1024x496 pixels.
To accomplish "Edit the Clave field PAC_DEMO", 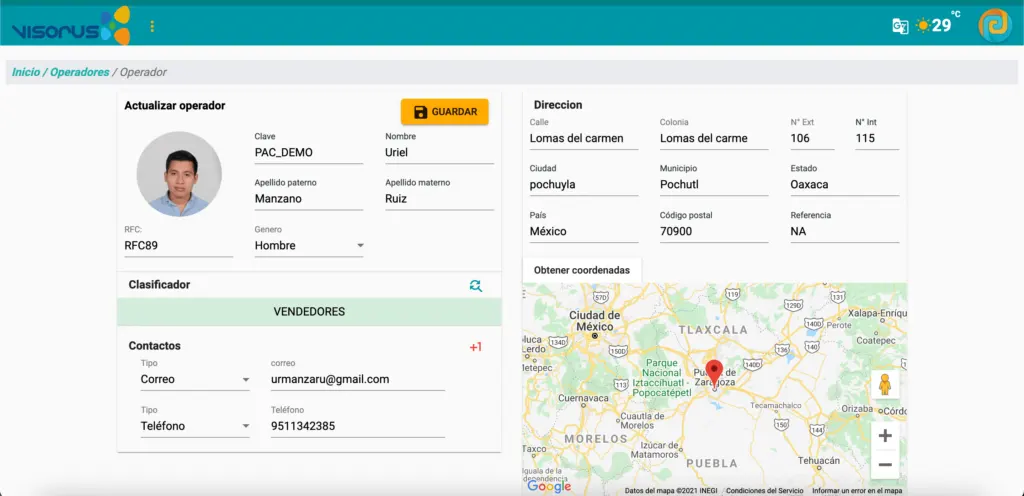I will [x=309, y=153].
